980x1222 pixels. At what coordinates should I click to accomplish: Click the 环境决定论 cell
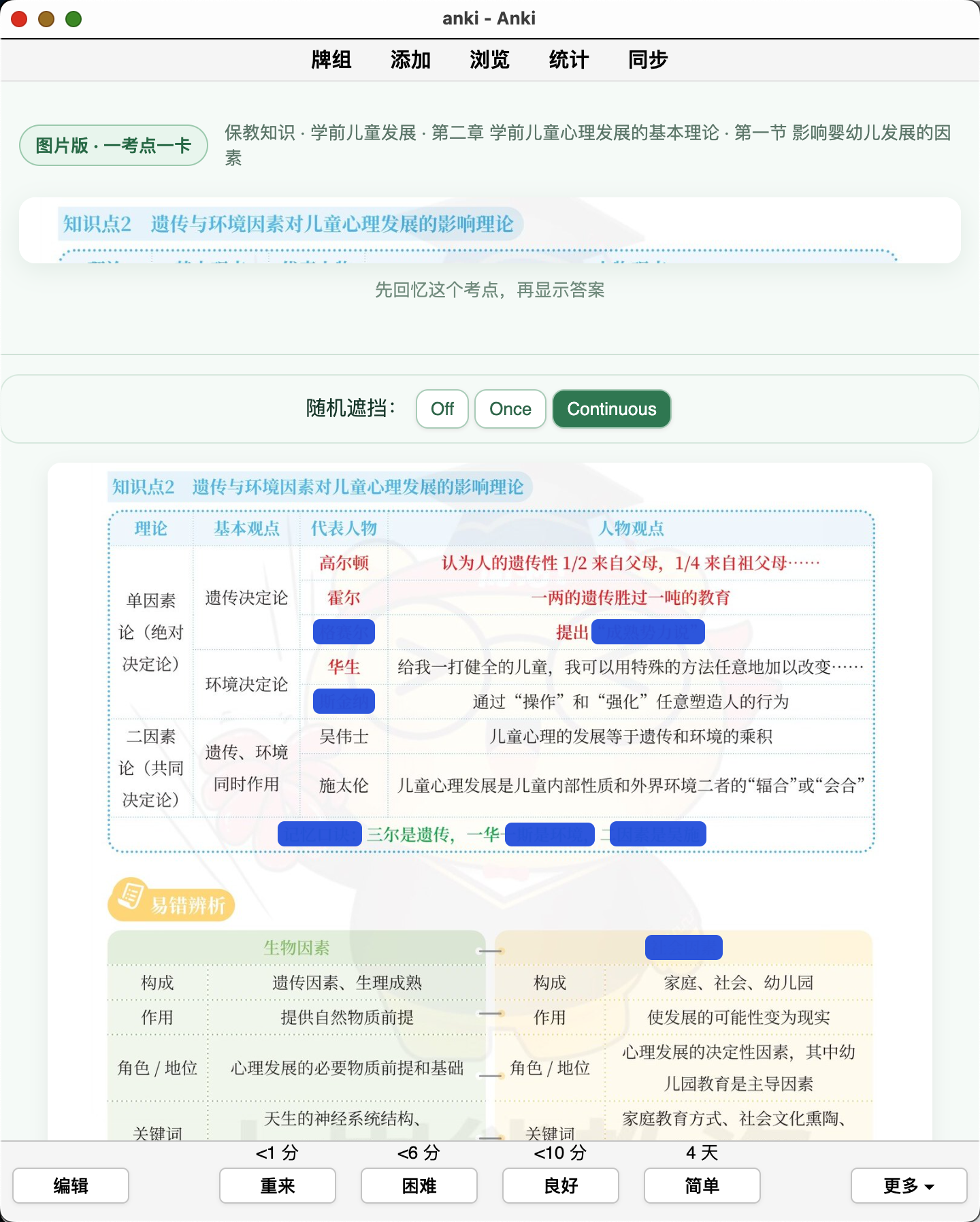click(x=246, y=684)
